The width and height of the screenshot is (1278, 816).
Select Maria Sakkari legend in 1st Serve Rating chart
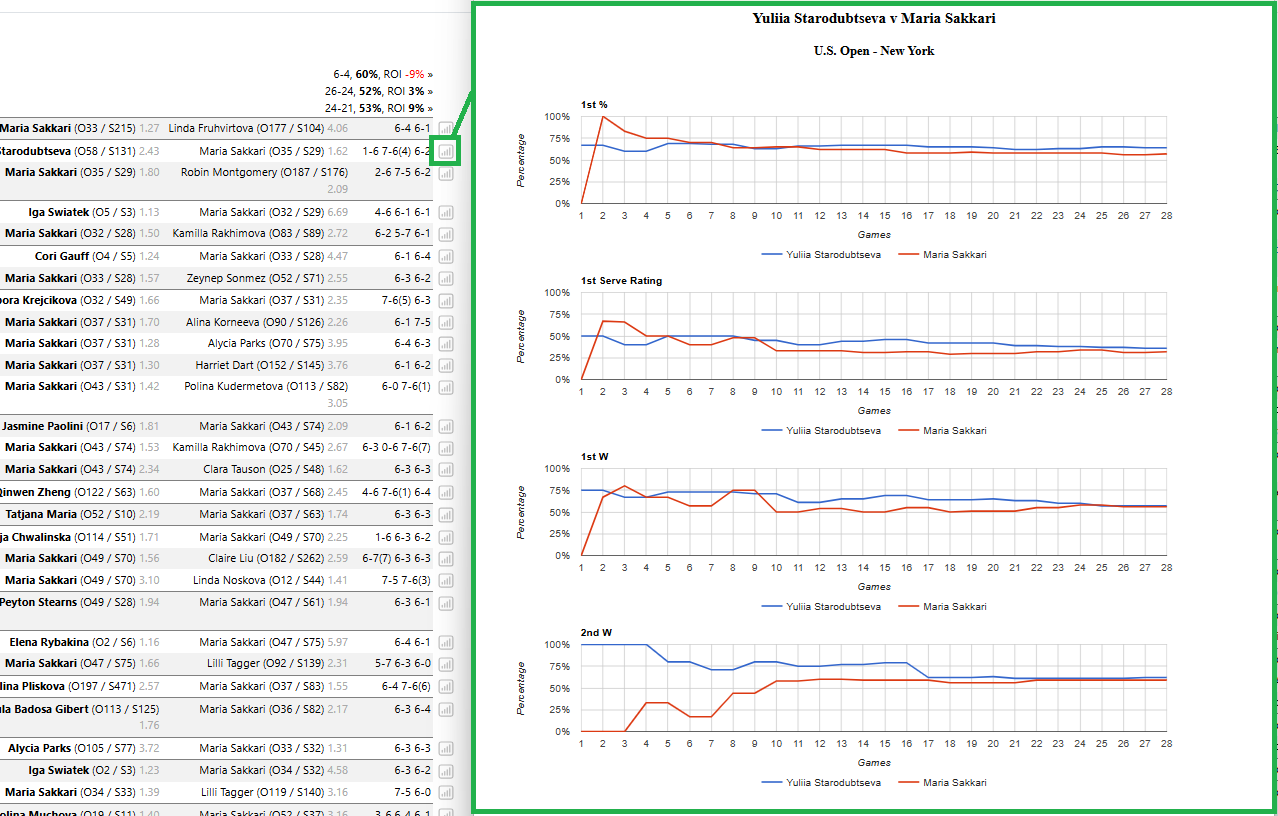click(x=942, y=431)
